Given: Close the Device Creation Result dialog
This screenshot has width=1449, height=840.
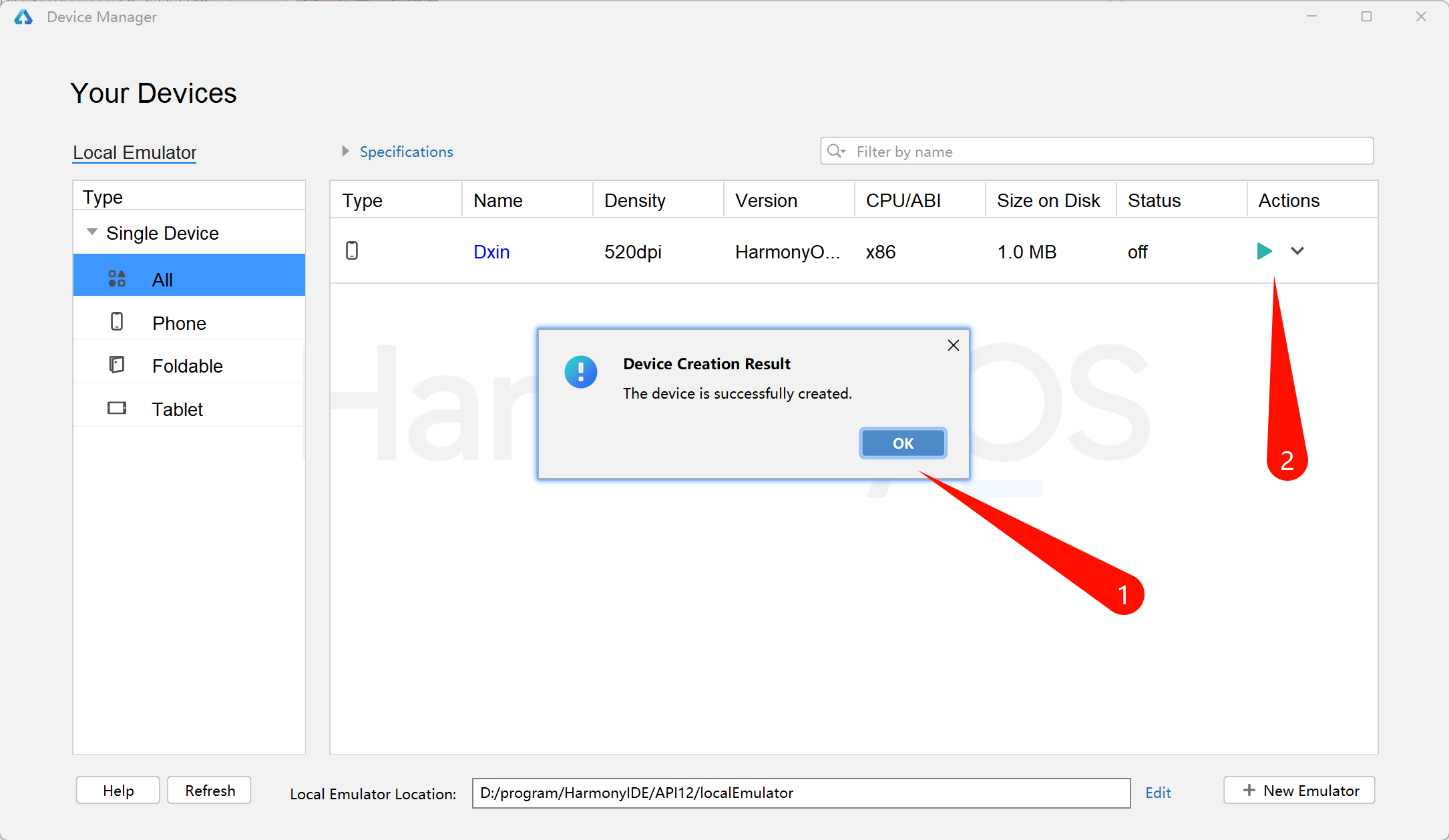Looking at the screenshot, I should tap(901, 443).
